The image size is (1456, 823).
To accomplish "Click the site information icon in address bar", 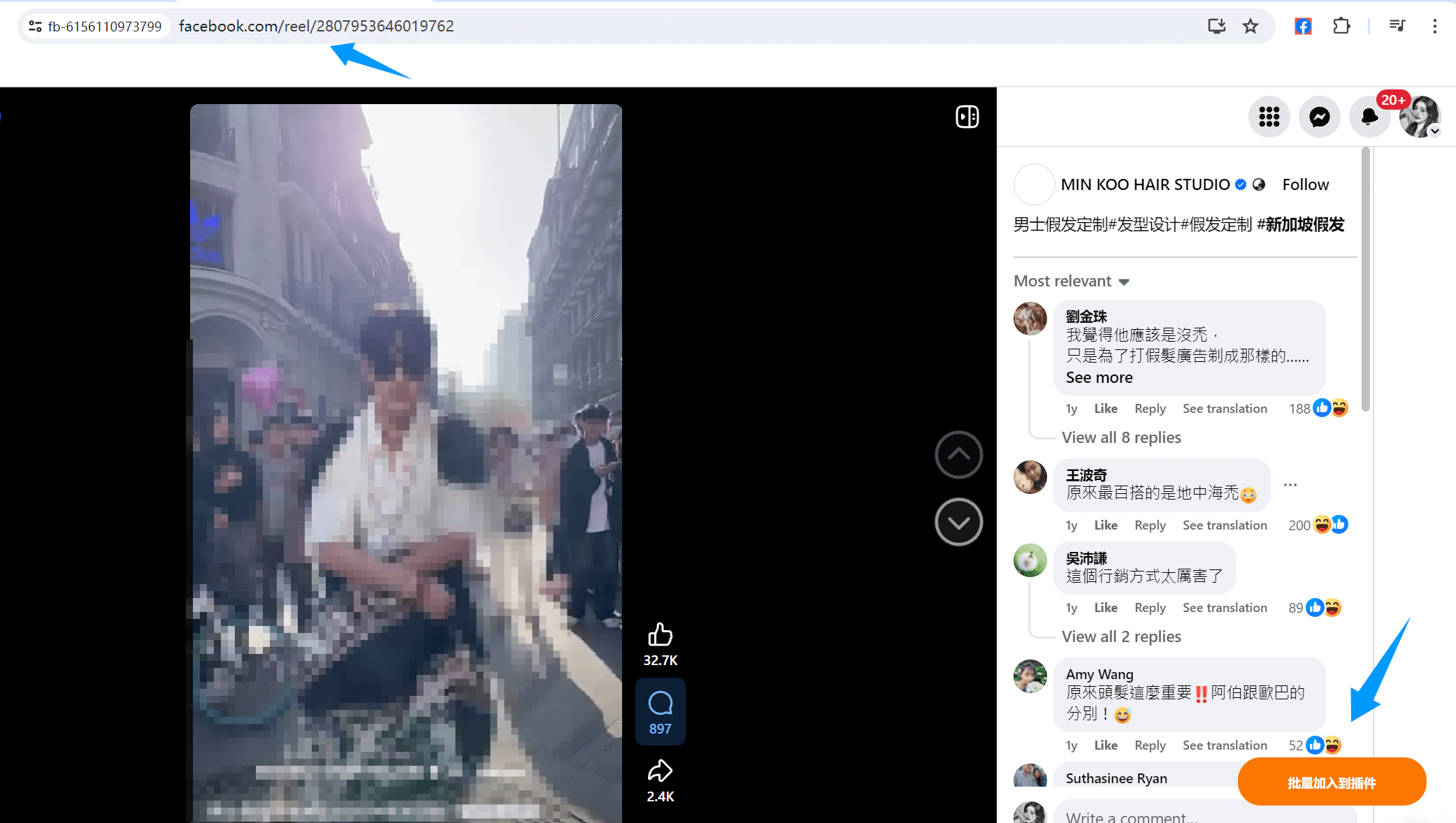I will pyautogui.click(x=35, y=27).
